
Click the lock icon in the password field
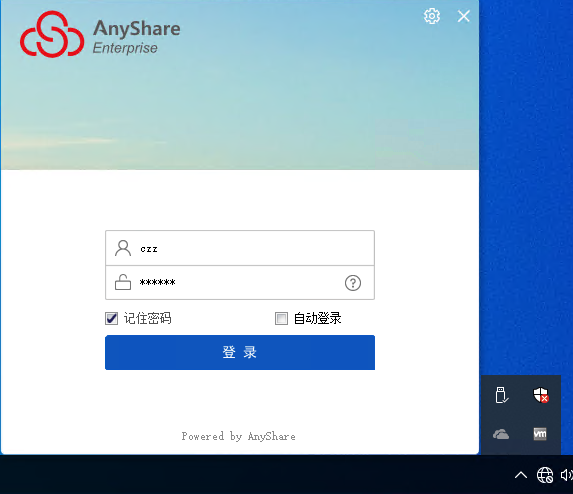[123, 282]
